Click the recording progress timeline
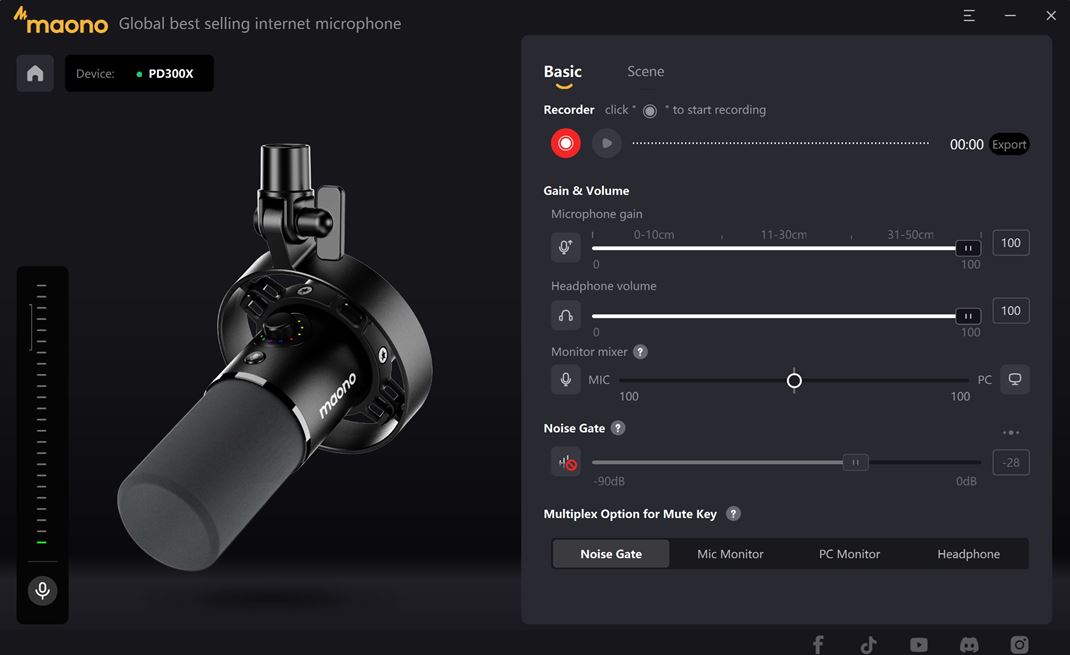 (x=780, y=143)
